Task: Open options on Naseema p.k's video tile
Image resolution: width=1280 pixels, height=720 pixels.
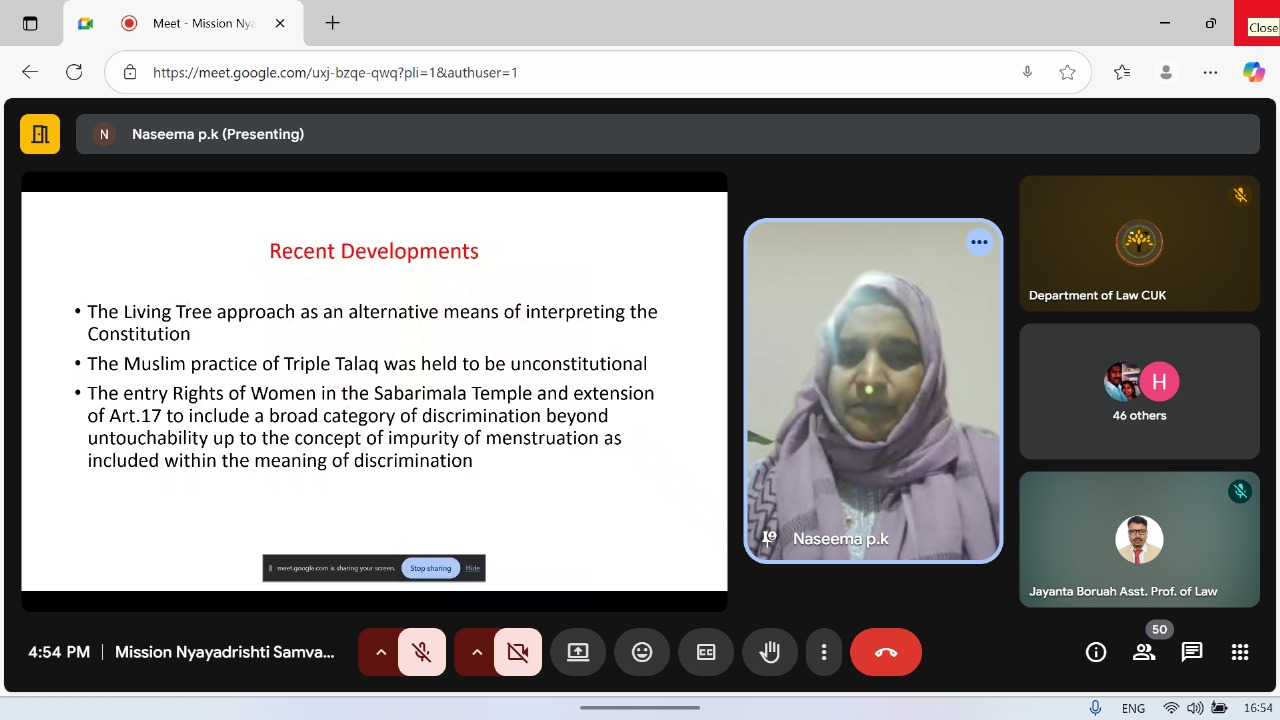Action: pyautogui.click(x=978, y=242)
